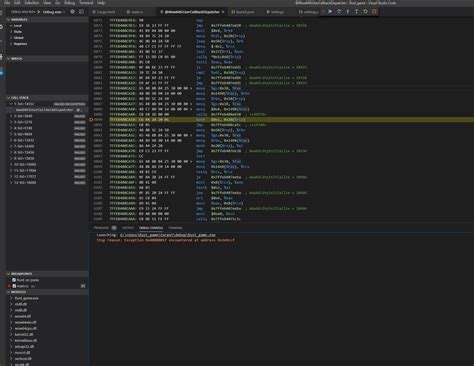Toggle the main.rs breakpoint checkbox

pyautogui.click(x=14, y=286)
